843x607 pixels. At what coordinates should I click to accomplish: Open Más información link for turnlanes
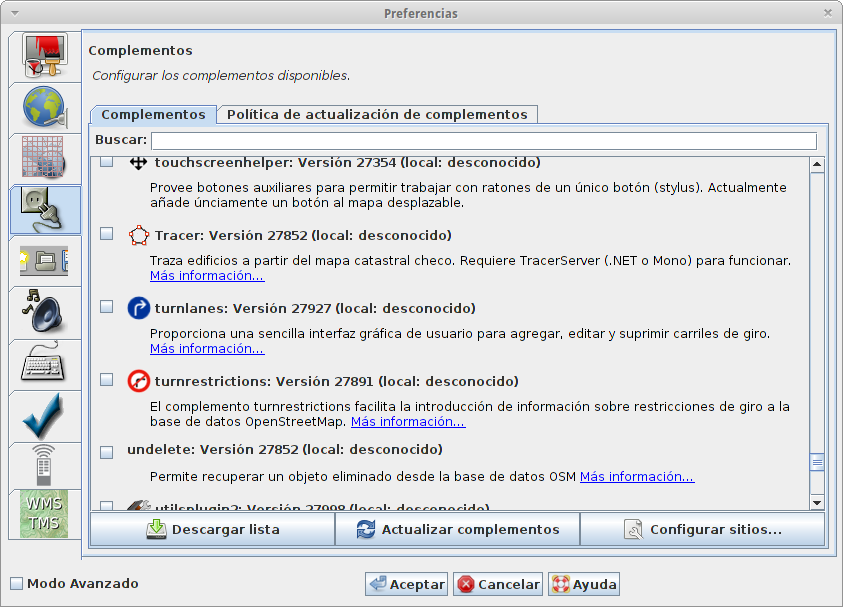coord(207,349)
